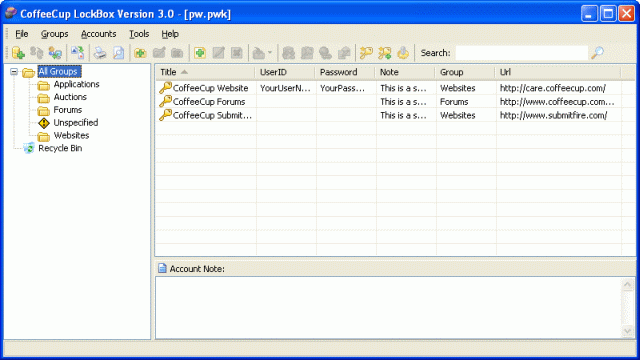640x360 pixels.
Task: Open dropdown arrow beside move-to-group icon
Action: point(270,53)
